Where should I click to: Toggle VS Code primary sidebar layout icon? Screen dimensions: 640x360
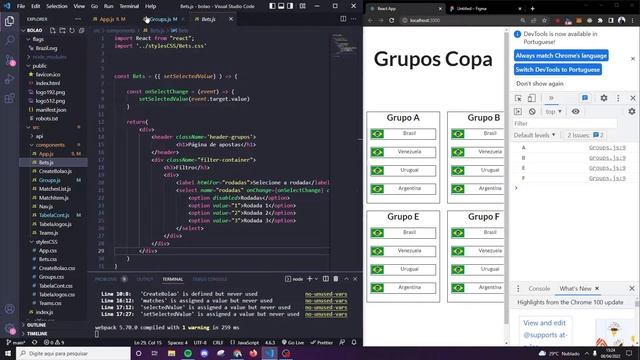(x=272, y=6)
